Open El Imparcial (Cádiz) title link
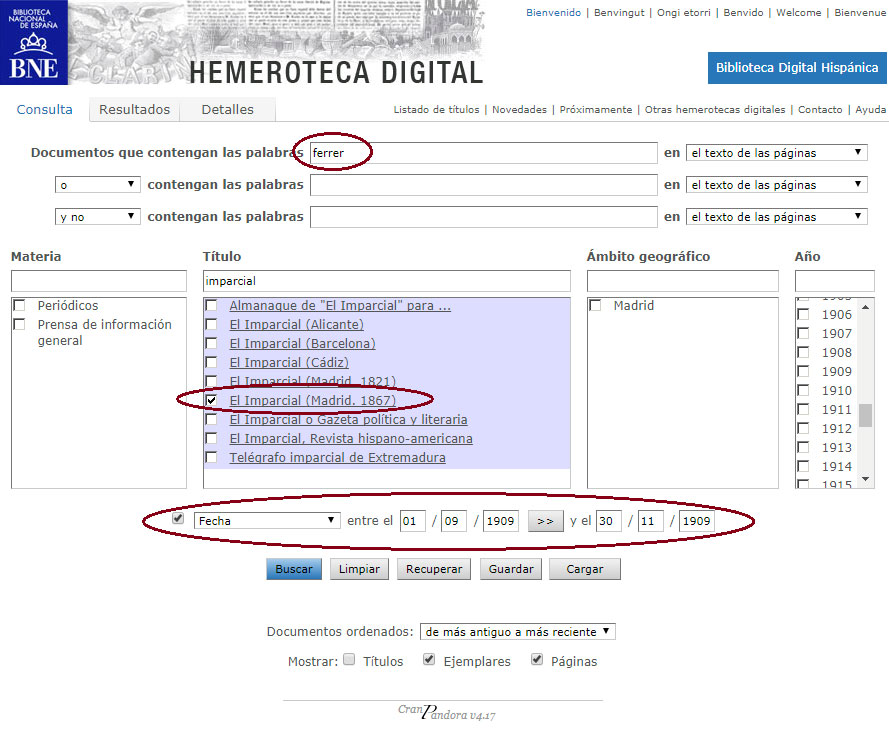 289,362
